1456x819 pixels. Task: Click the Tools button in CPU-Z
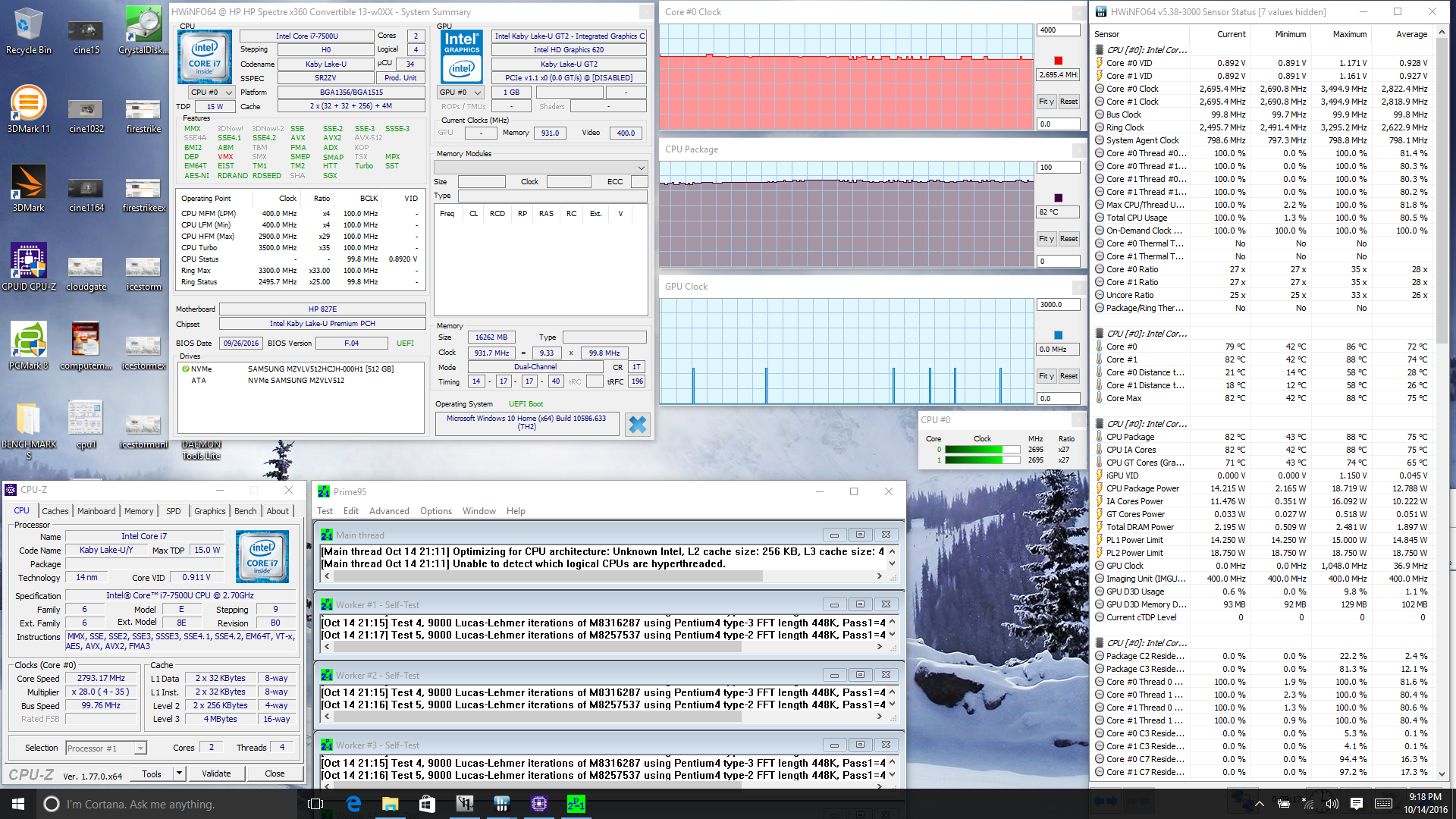(152, 773)
